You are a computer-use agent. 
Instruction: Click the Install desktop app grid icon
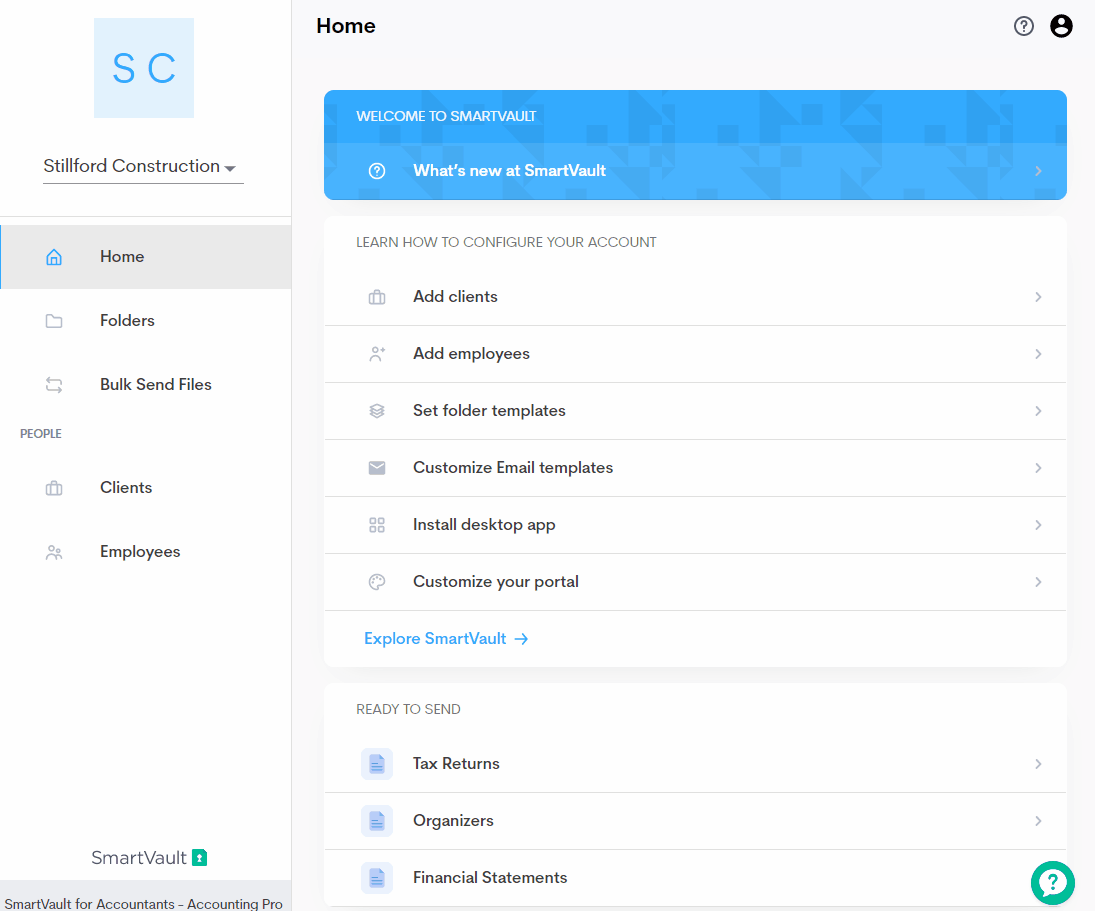(x=376, y=524)
